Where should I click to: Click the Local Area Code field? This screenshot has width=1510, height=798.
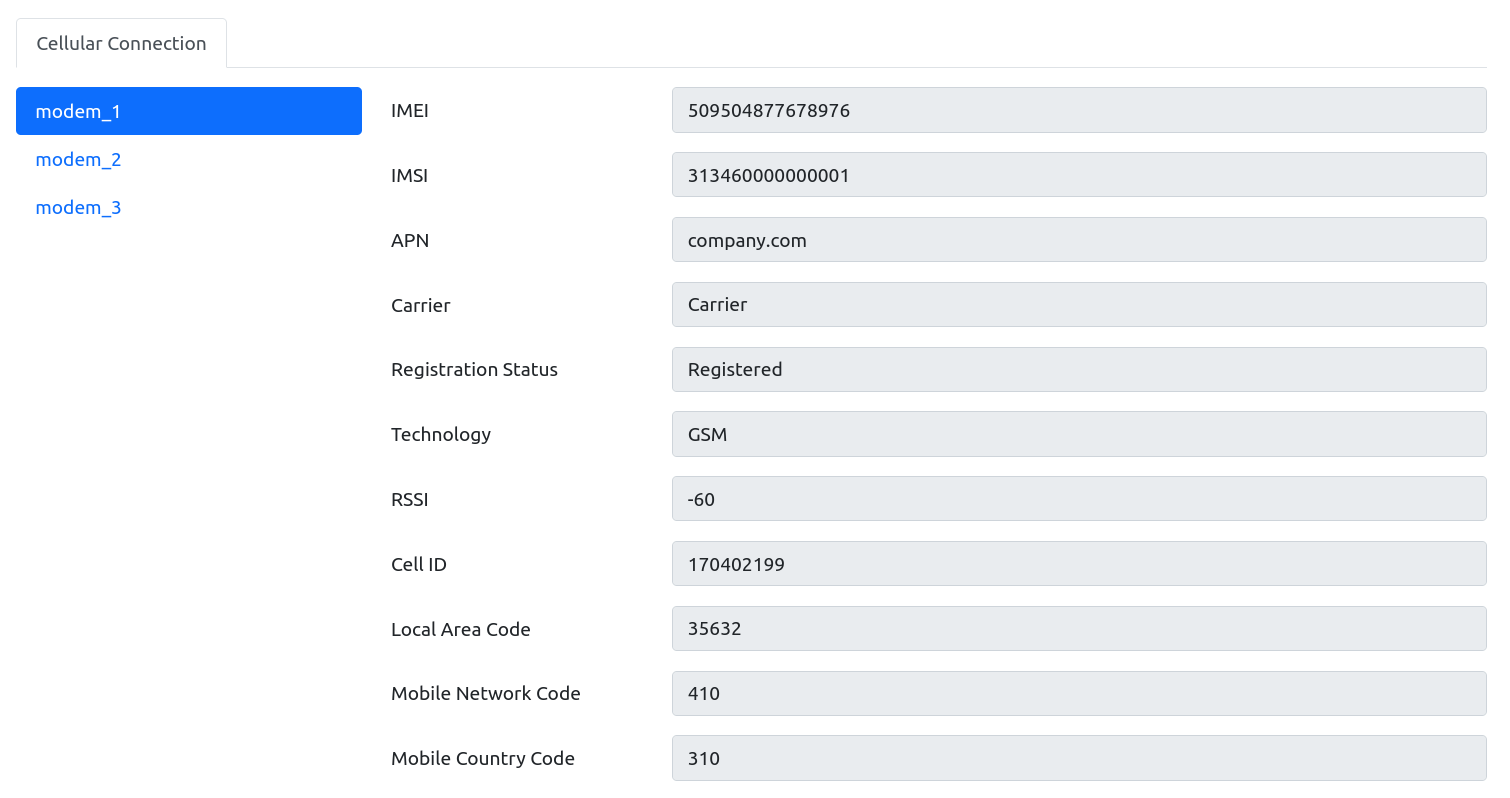coord(1078,628)
